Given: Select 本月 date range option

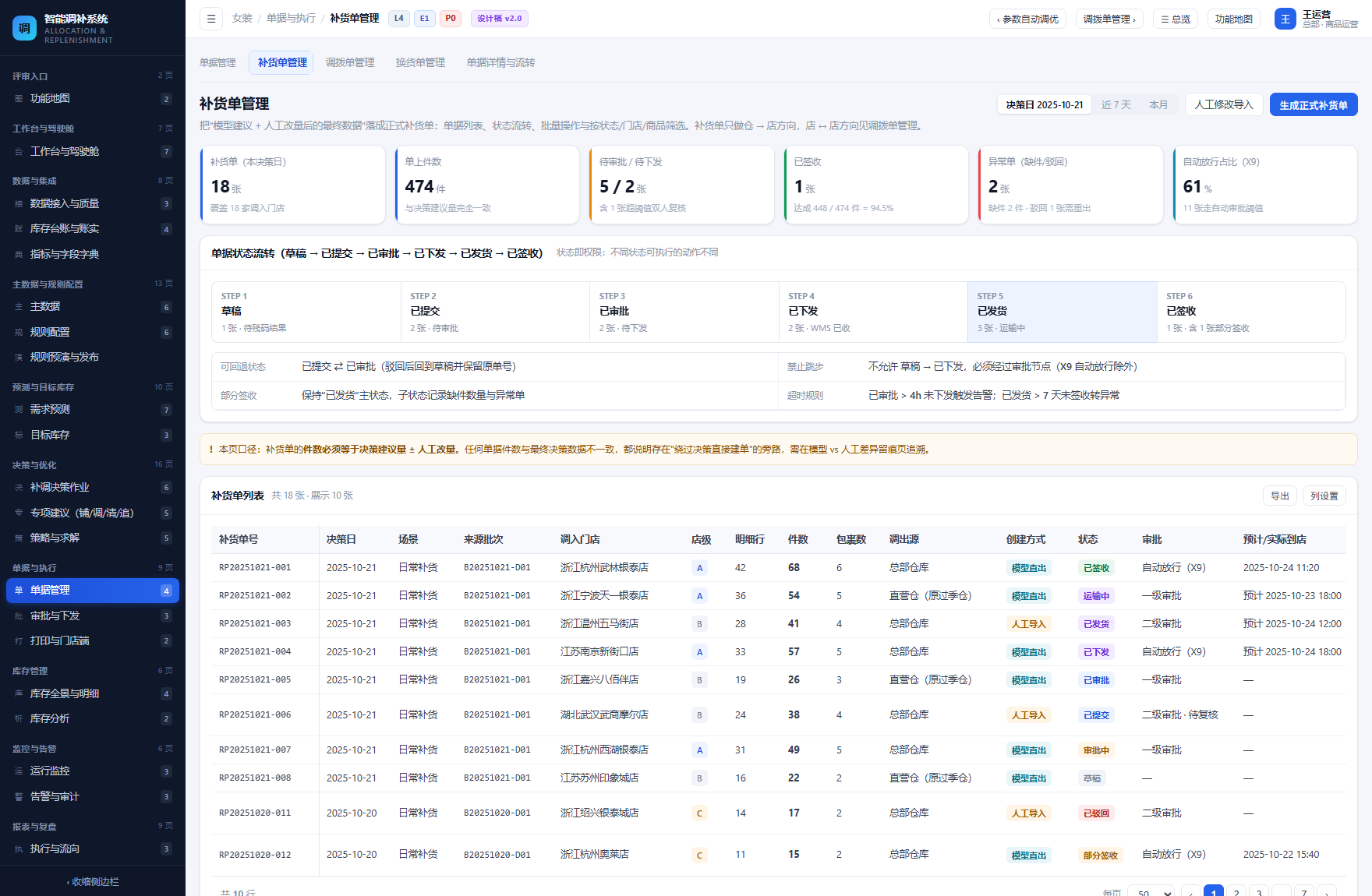Looking at the screenshot, I should (x=1158, y=105).
